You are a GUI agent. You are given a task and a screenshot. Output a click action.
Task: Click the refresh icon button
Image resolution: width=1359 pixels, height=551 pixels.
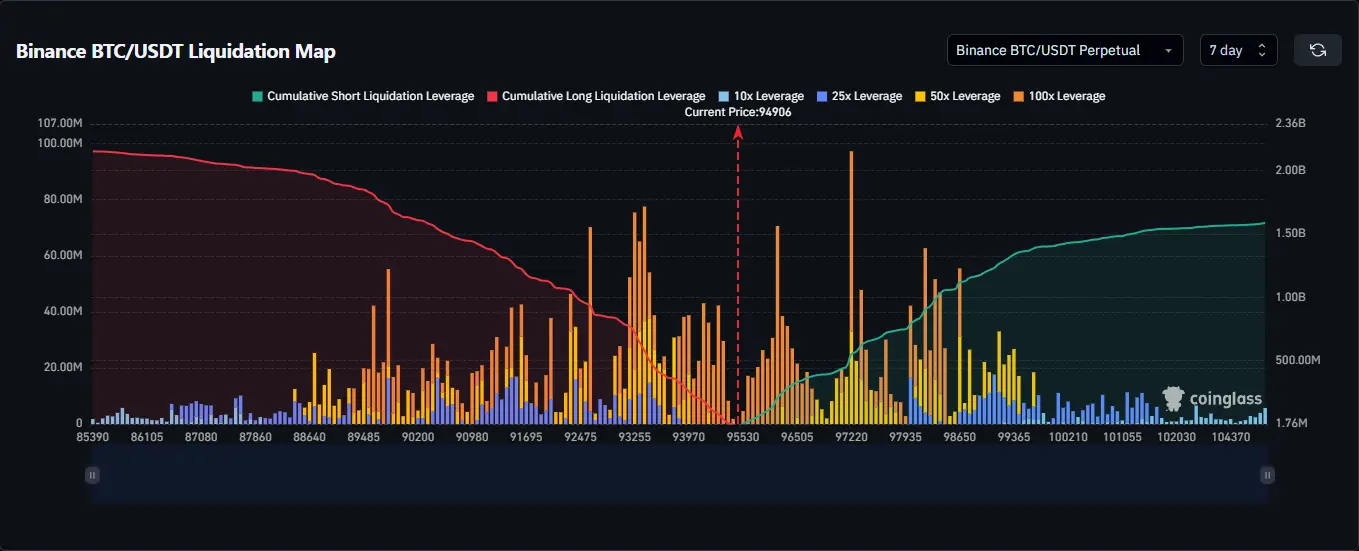point(1318,50)
